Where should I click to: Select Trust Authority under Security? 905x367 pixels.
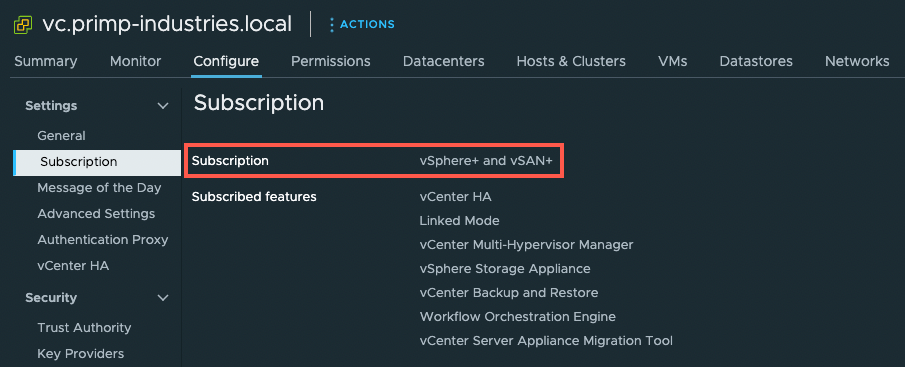click(x=84, y=328)
